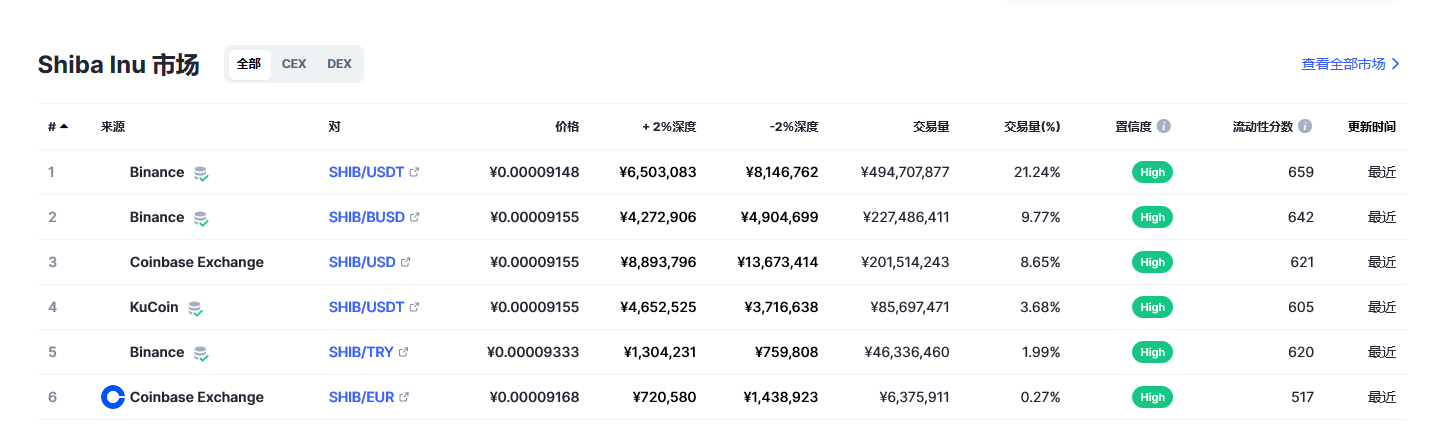Click the verified coin-stack icon next to Binance in the SHIB/USDT row
1450x430 pixels.
(201, 173)
